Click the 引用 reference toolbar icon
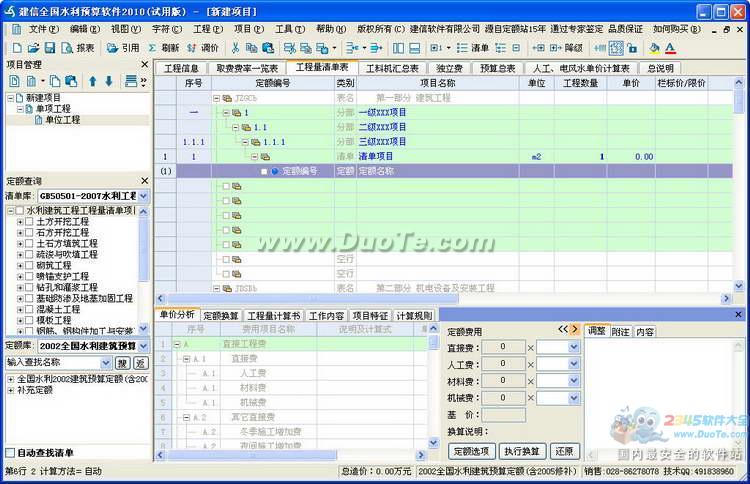 click(124, 48)
